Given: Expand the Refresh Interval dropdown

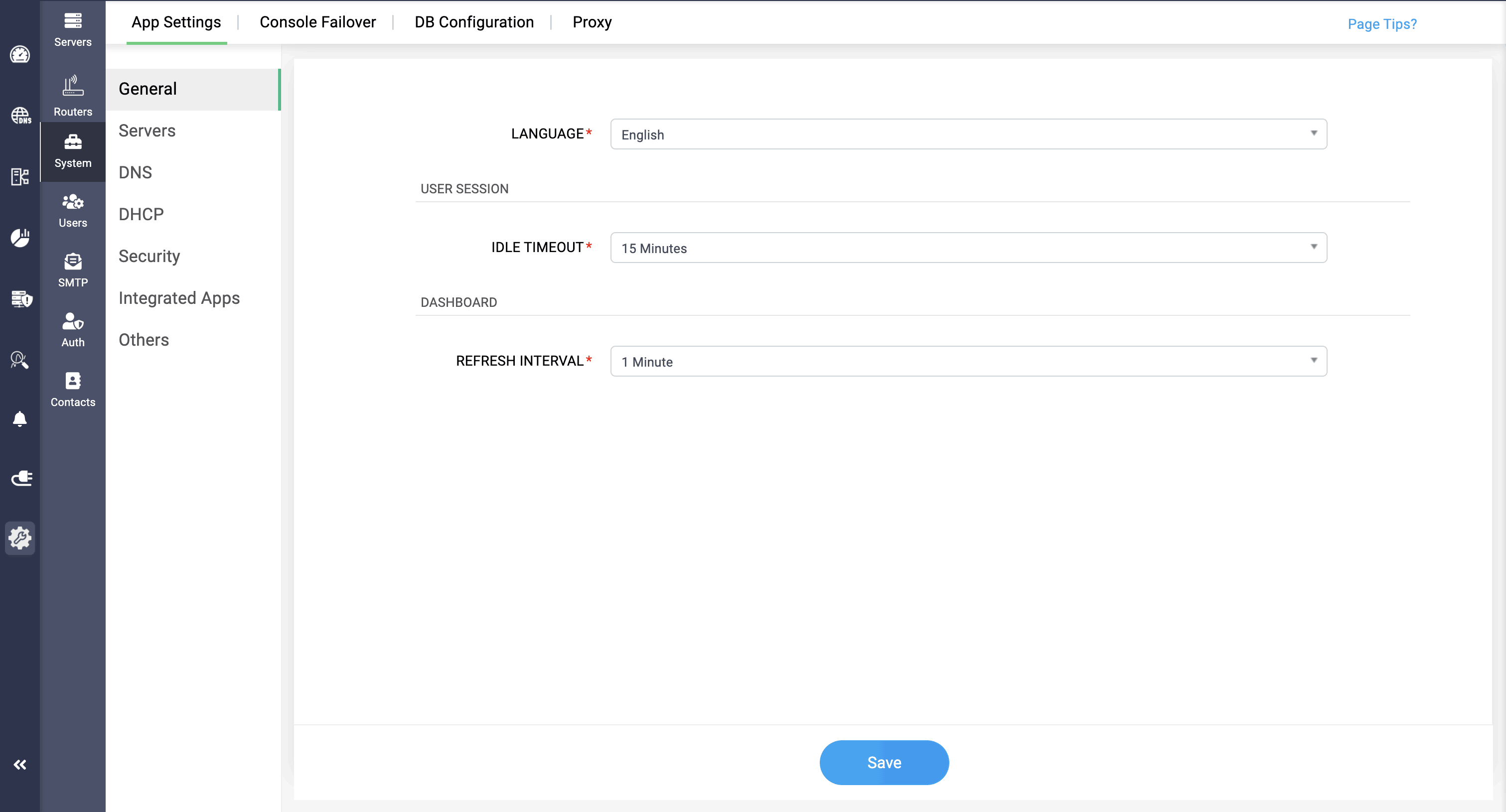Looking at the screenshot, I should pyautogui.click(x=968, y=361).
